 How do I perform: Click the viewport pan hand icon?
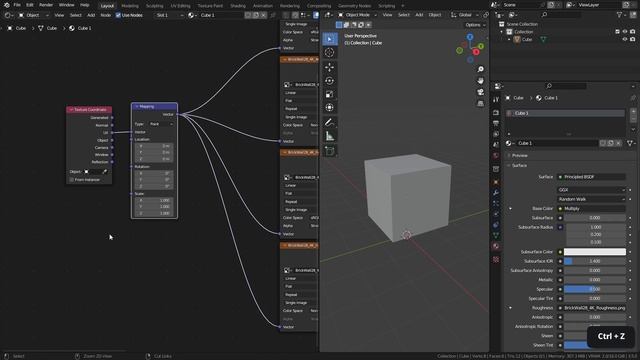coord(480,81)
